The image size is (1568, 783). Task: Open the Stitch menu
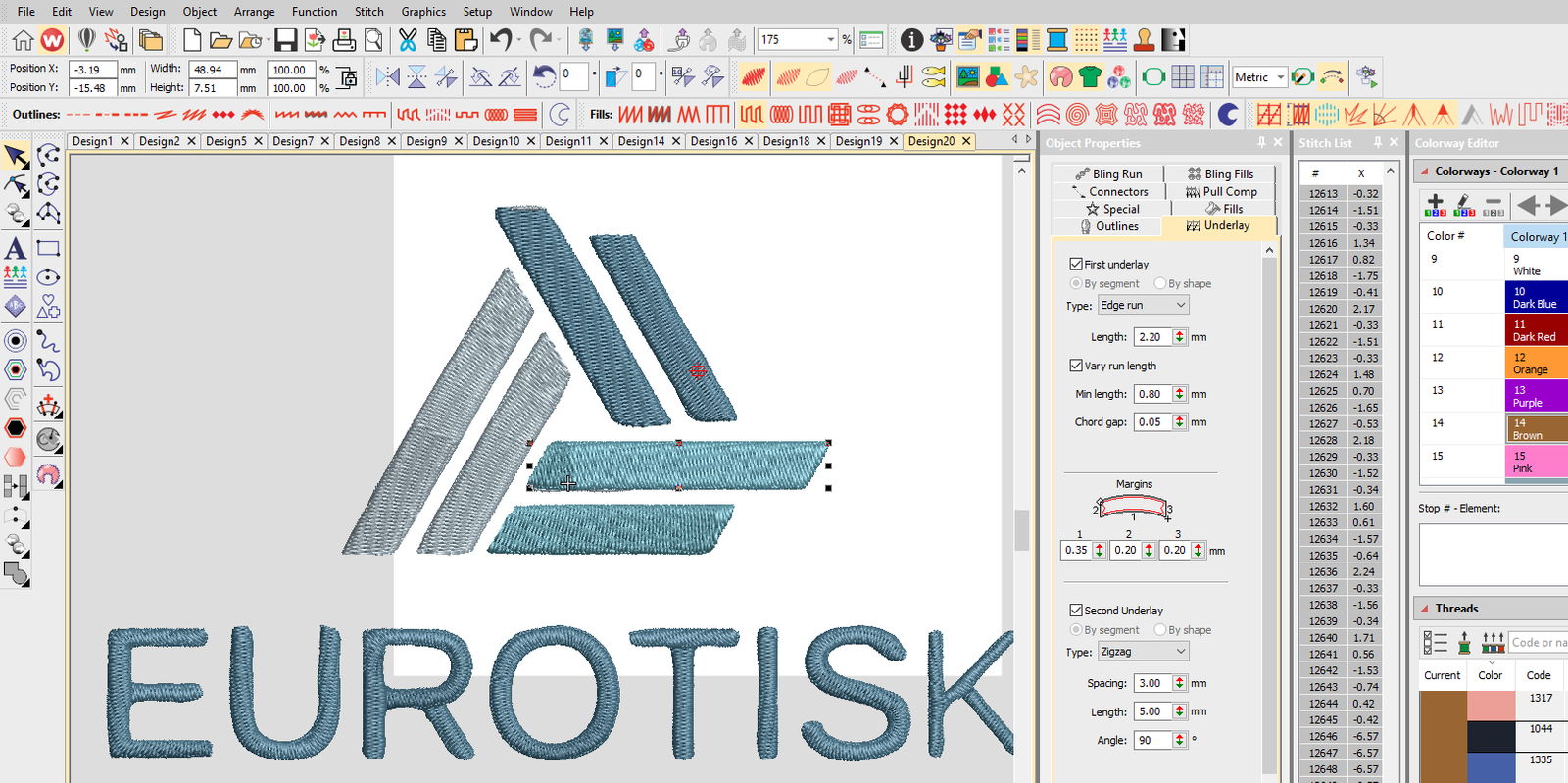pyautogui.click(x=368, y=12)
